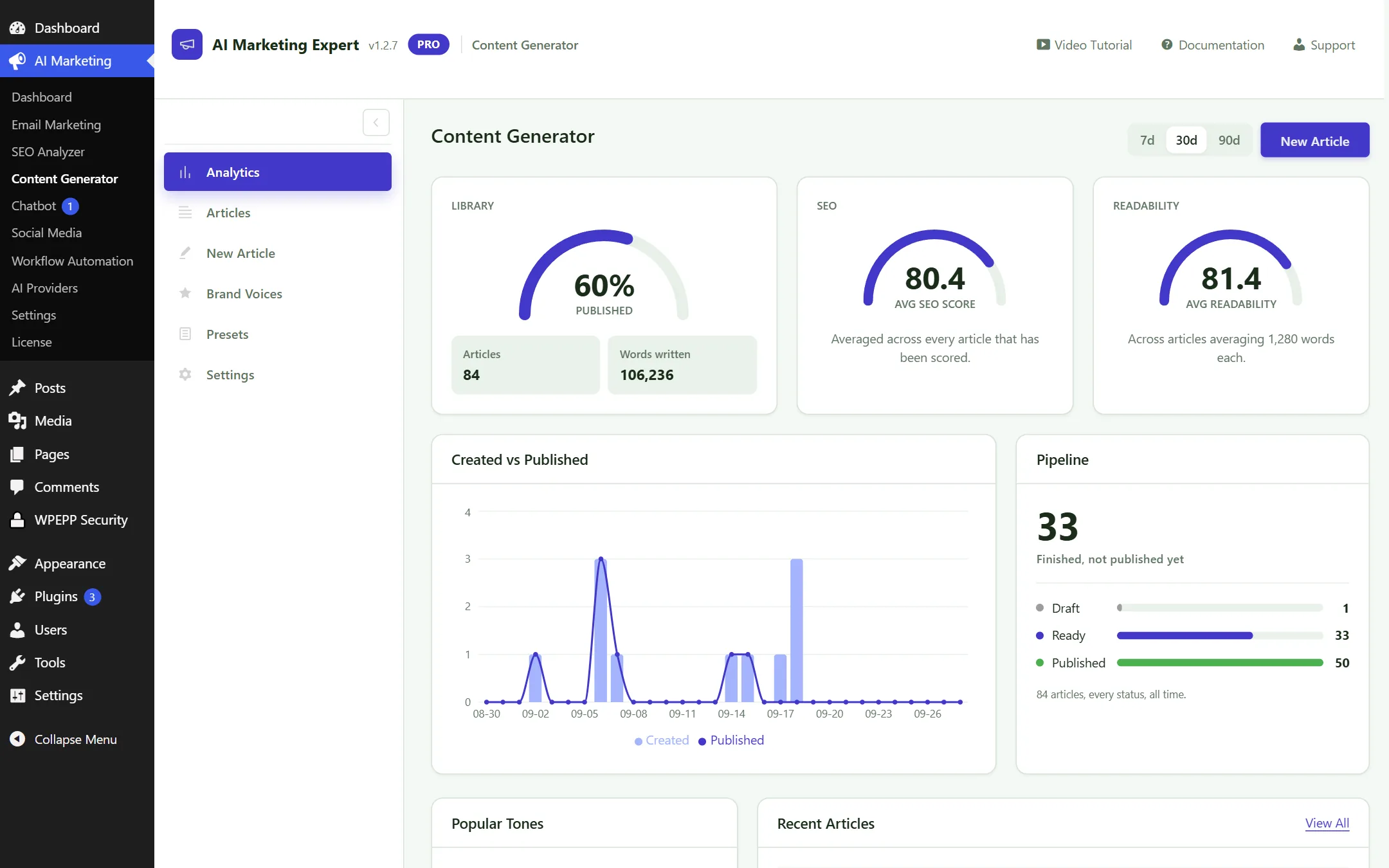The height and width of the screenshot is (868, 1389).
Task: Select the 30d date range
Action: click(x=1186, y=140)
